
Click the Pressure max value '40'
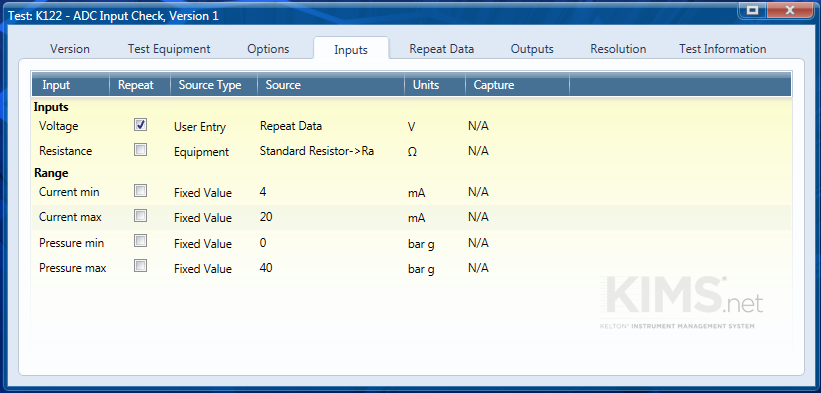(266, 268)
